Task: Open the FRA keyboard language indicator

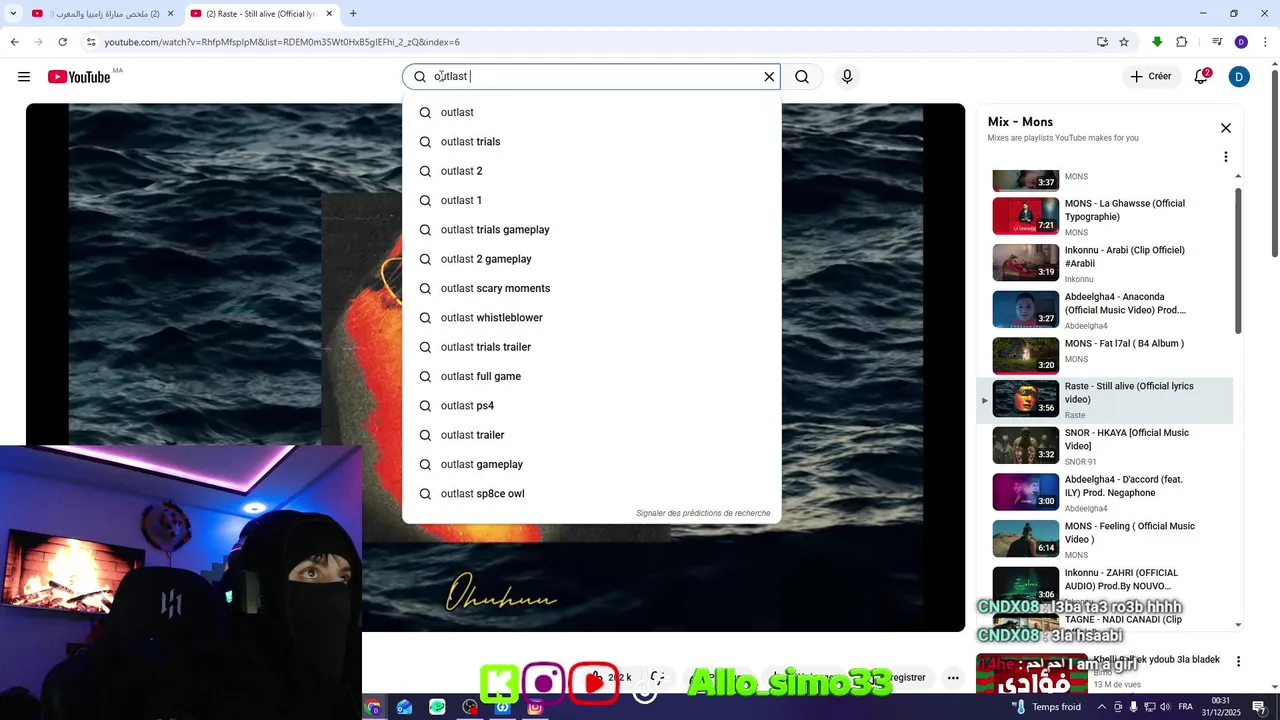Action: pyautogui.click(x=1185, y=707)
